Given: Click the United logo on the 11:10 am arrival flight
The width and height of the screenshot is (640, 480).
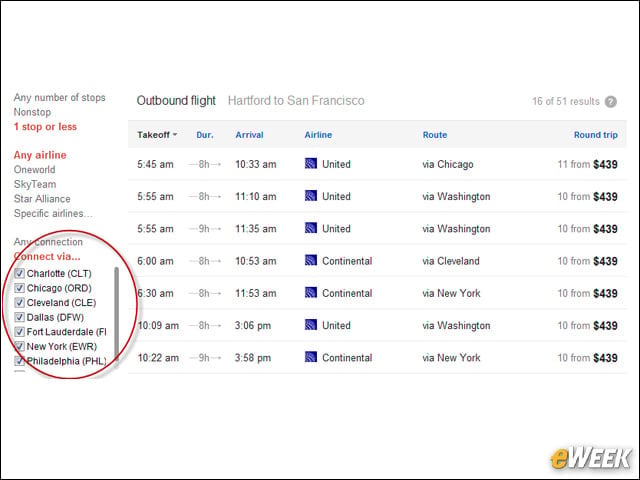Looking at the screenshot, I should (x=311, y=196).
